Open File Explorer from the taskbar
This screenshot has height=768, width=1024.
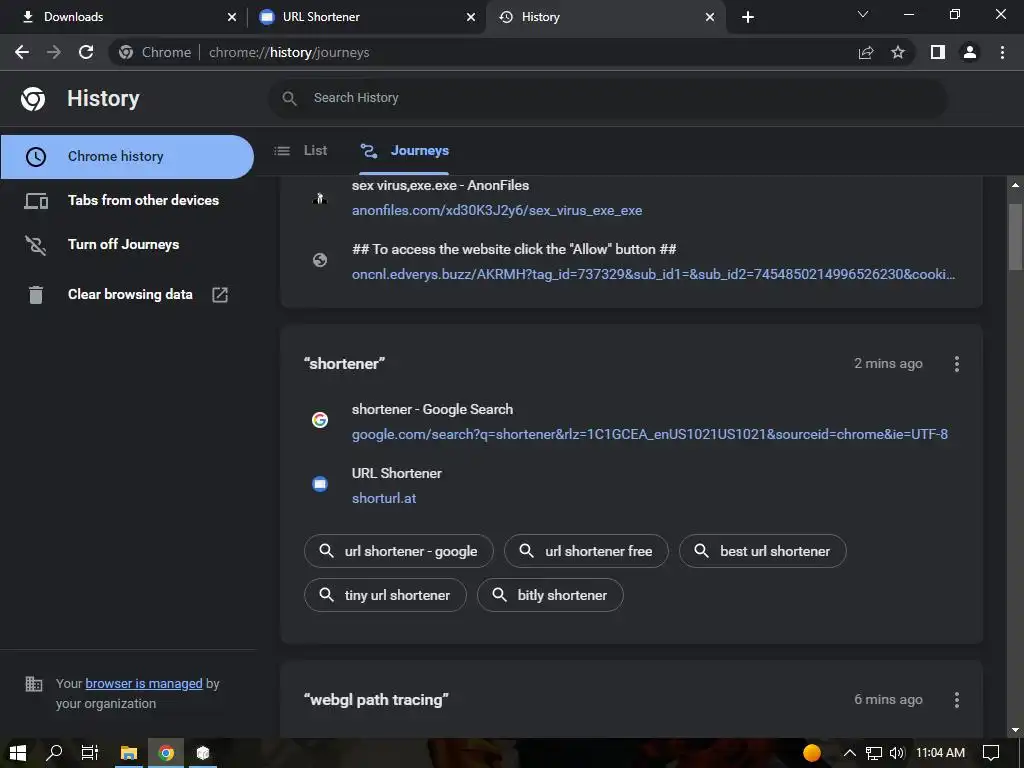129,753
